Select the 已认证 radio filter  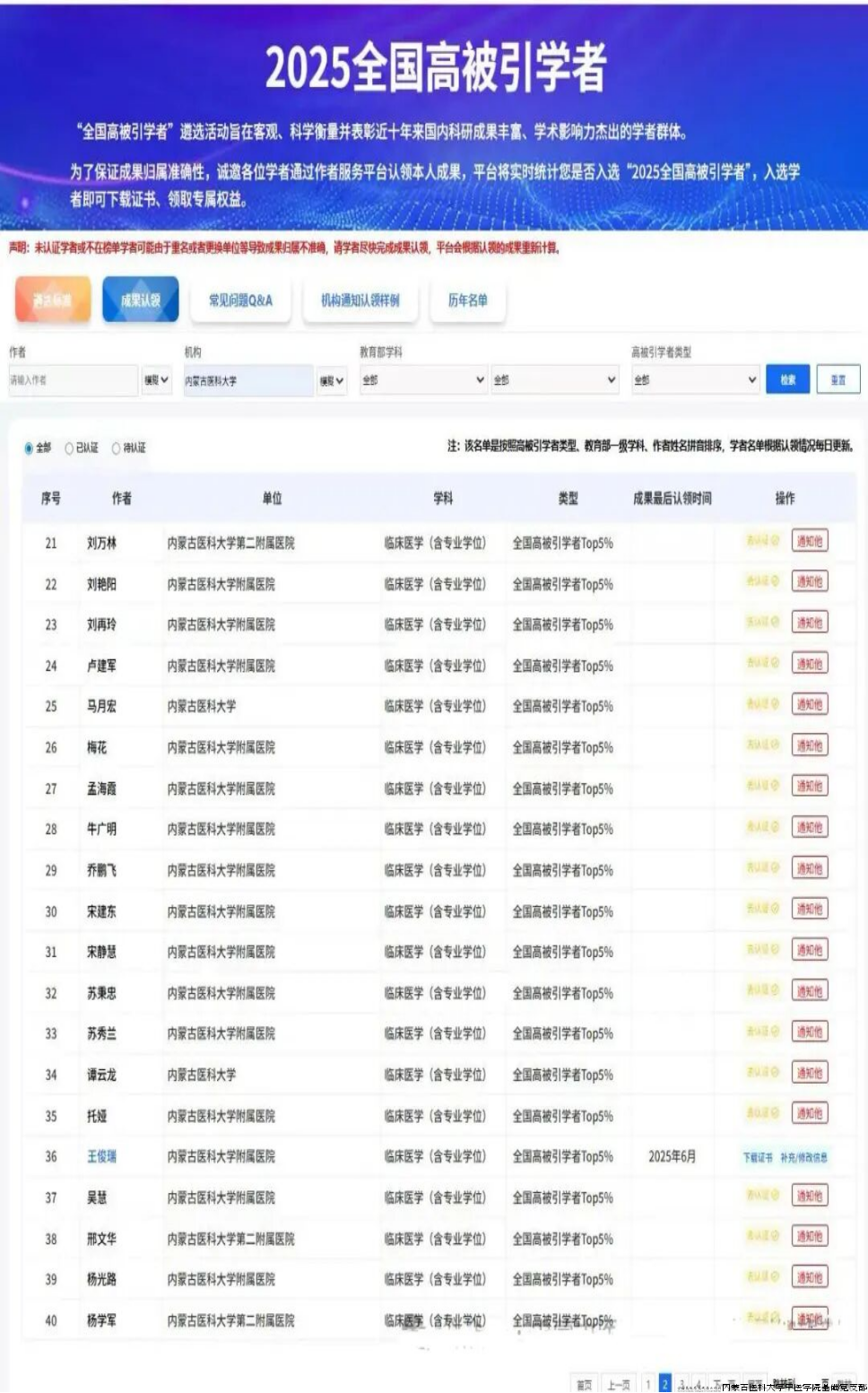69,448
